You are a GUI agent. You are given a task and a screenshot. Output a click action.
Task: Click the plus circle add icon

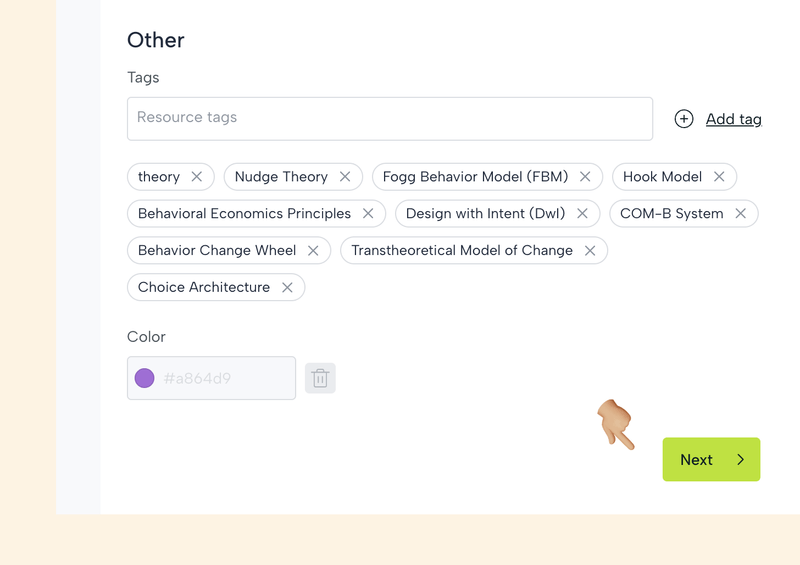pos(684,119)
